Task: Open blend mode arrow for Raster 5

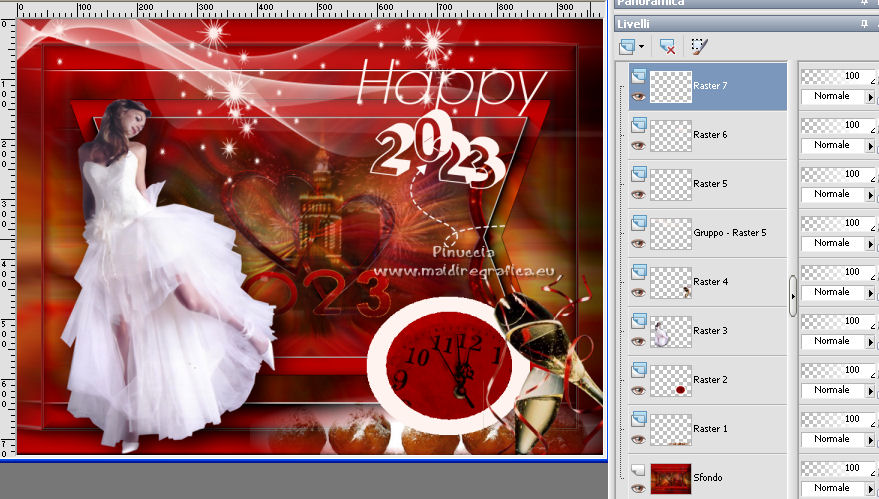Action: tap(870, 195)
